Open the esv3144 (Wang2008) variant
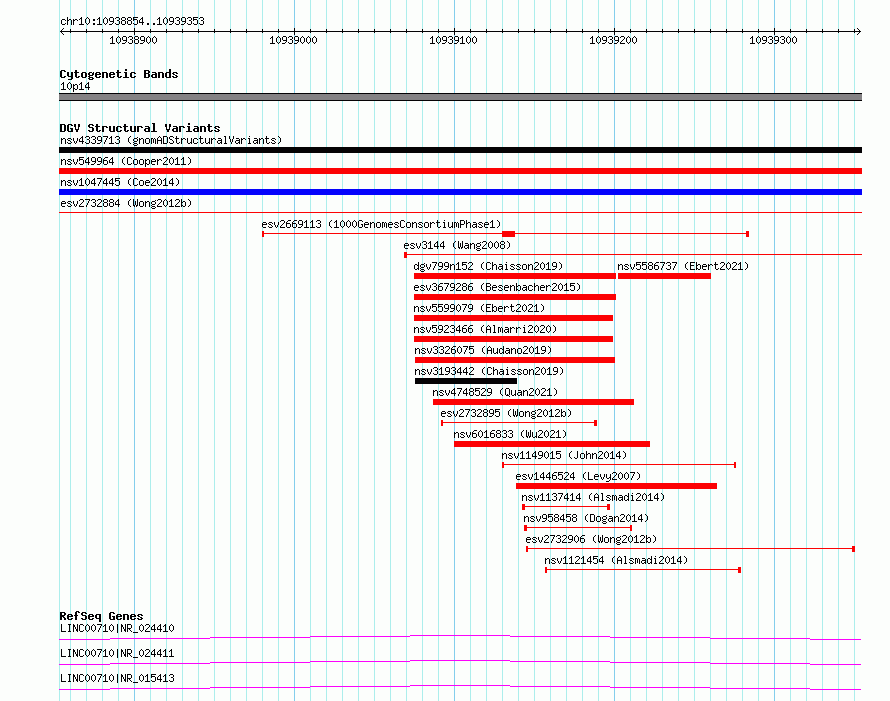Screen dimensions: 890x701 click(457, 245)
